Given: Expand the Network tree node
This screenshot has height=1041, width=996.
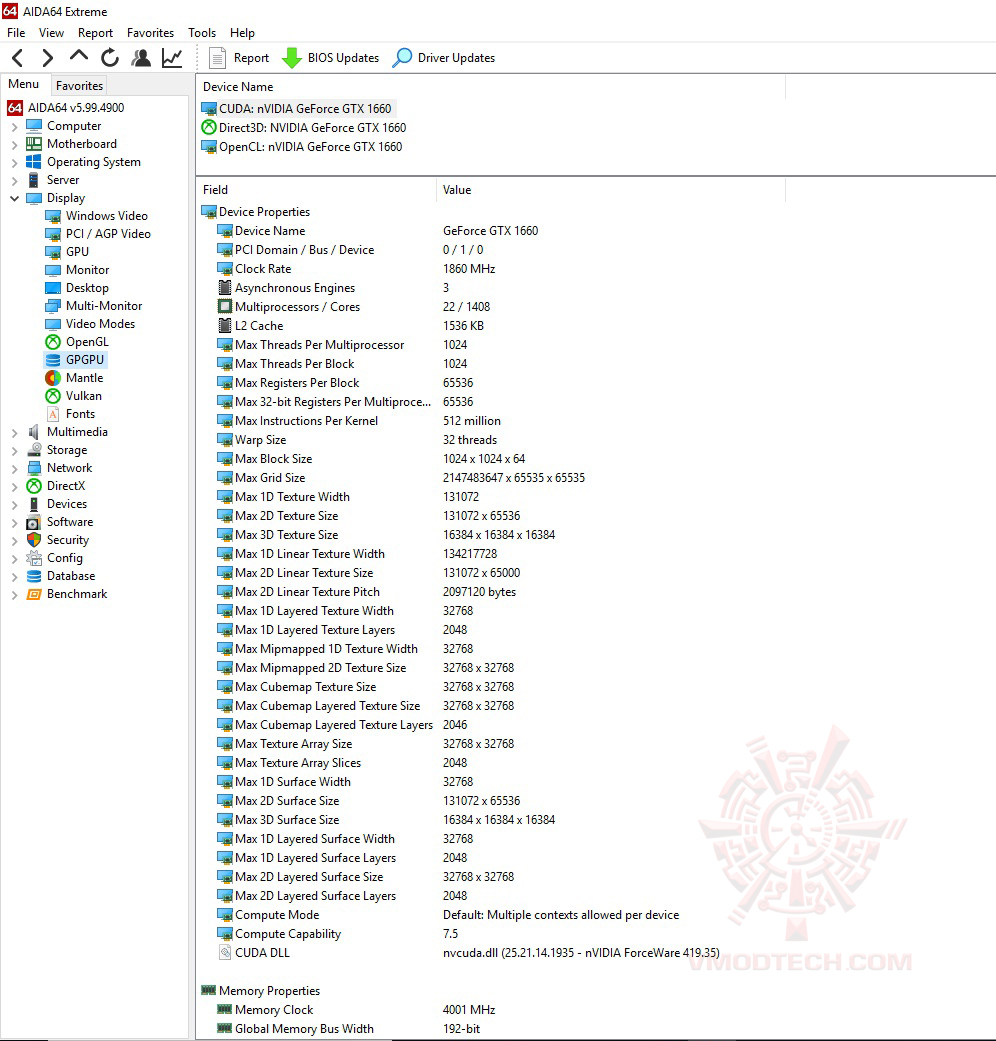Looking at the screenshot, I should [15, 468].
